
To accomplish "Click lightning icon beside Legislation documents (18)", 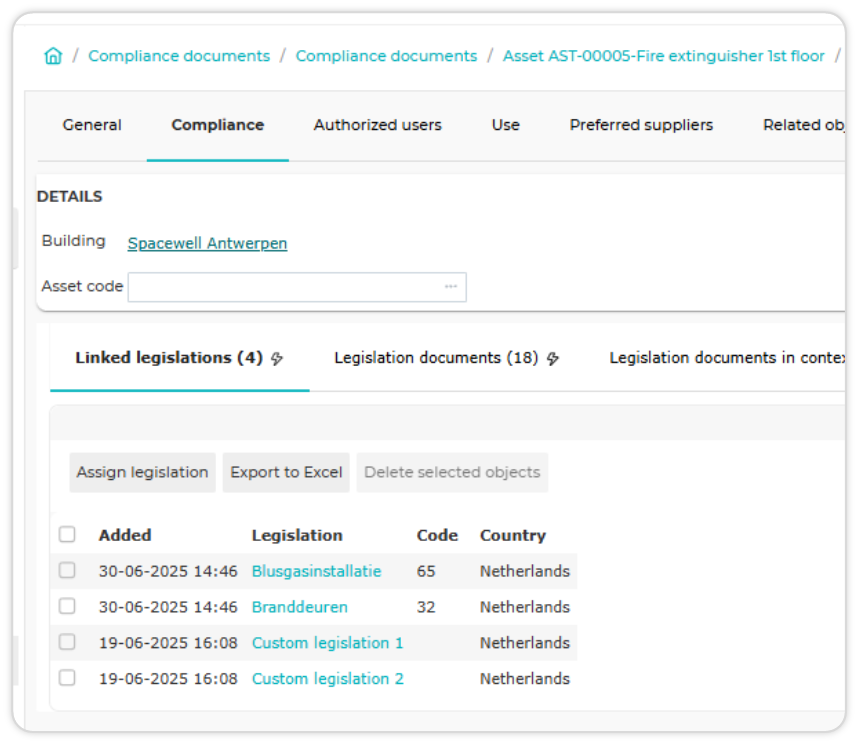I will coord(553,358).
